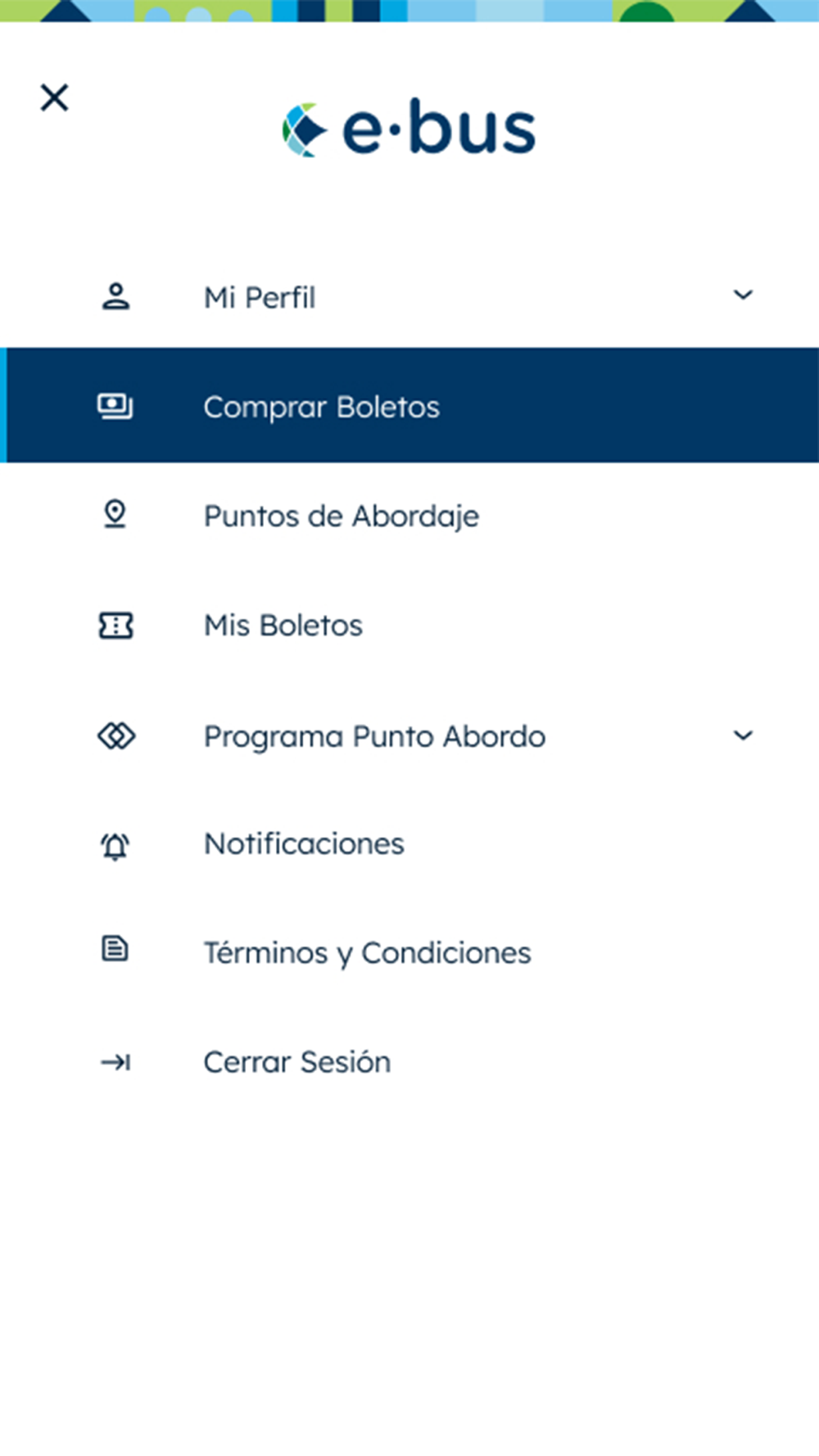The height and width of the screenshot is (1456, 819).
Task: Expand the Programa Punto Abordo chevron
Action: click(x=743, y=735)
